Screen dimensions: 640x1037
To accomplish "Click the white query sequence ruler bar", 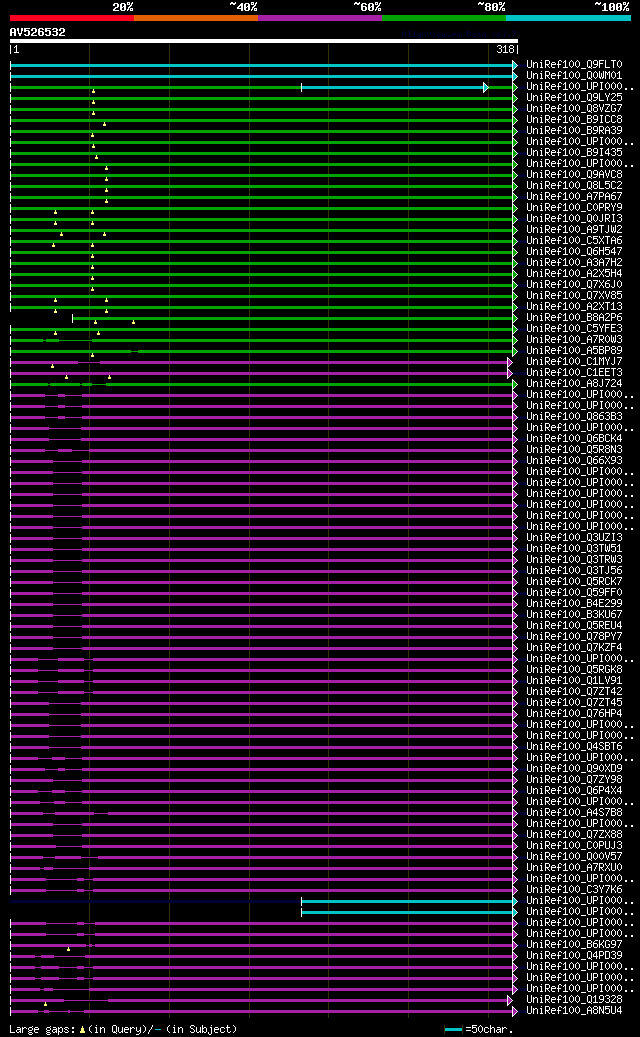I will (x=264, y=41).
